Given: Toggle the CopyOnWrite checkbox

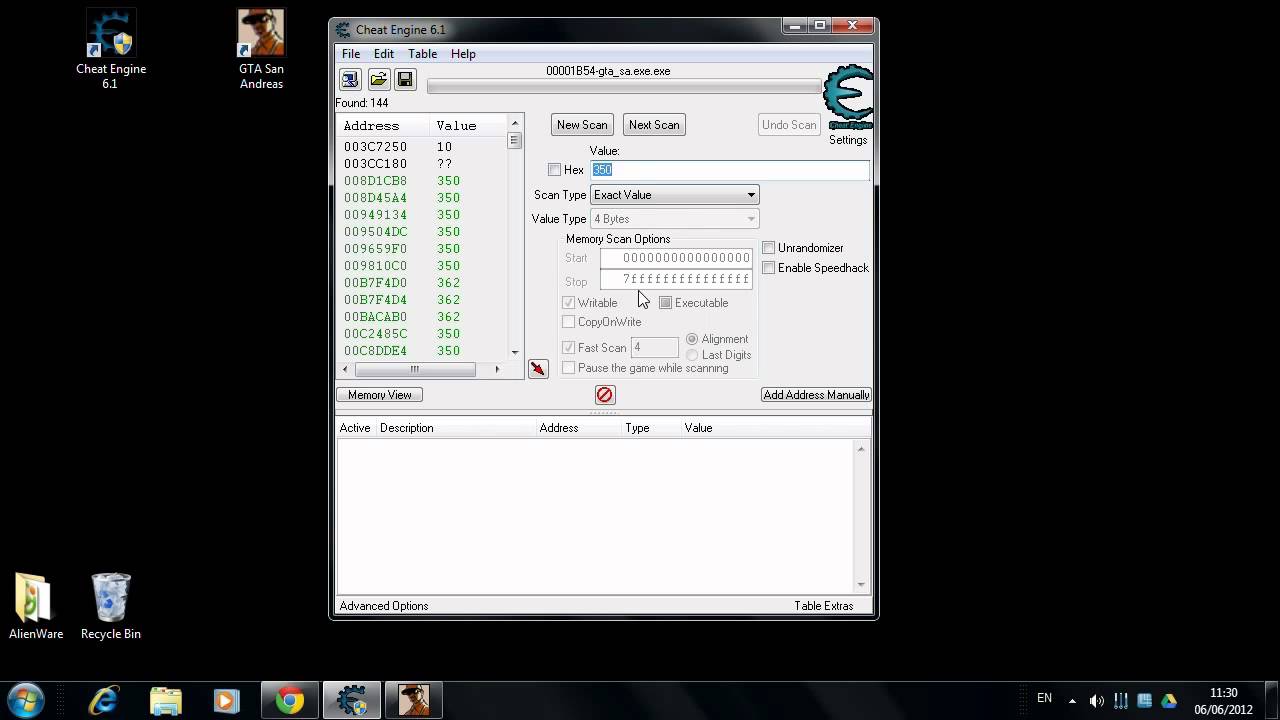Looking at the screenshot, I should pos(568,322).
